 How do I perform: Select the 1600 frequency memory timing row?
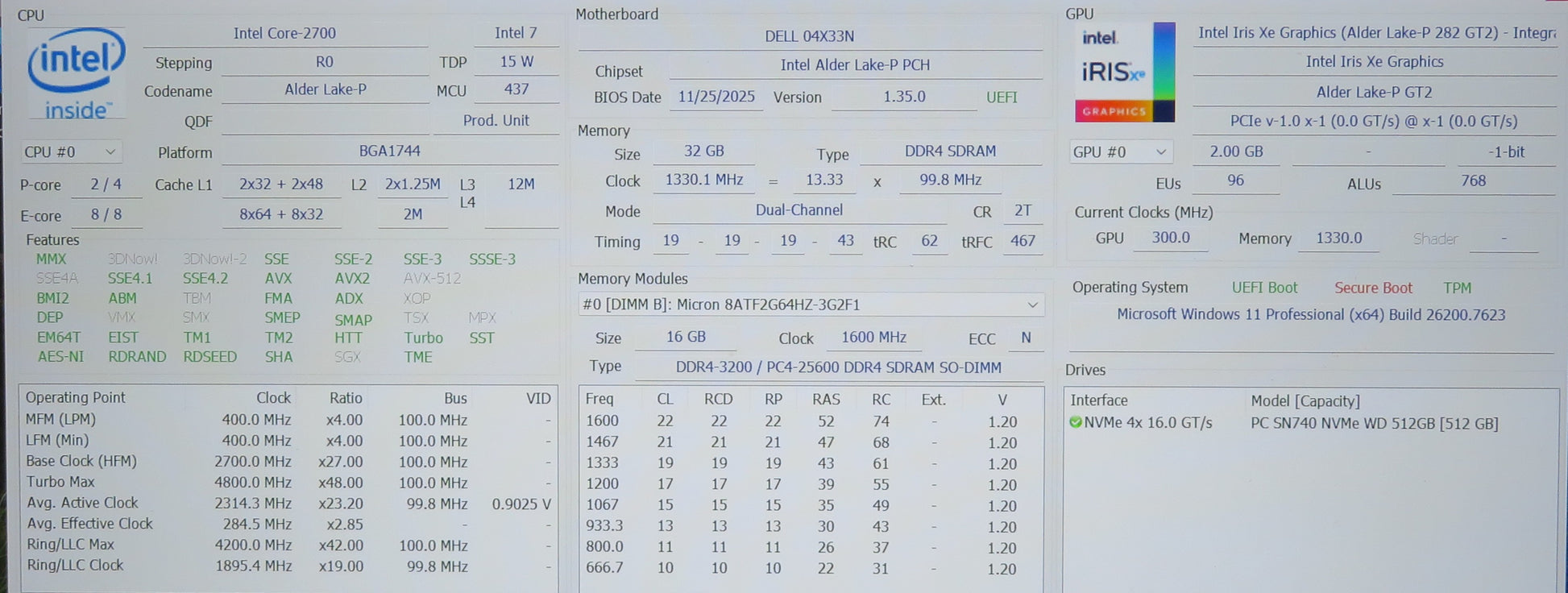pos(809,421)
